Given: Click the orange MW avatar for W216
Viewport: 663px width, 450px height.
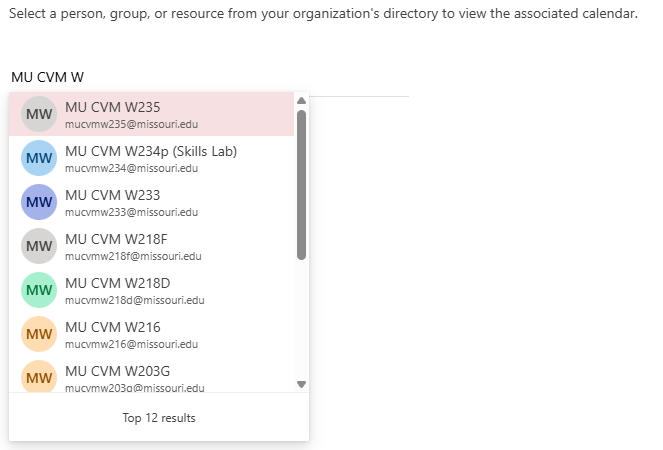Looking at the screenshot, I should [x=39, y=334].
